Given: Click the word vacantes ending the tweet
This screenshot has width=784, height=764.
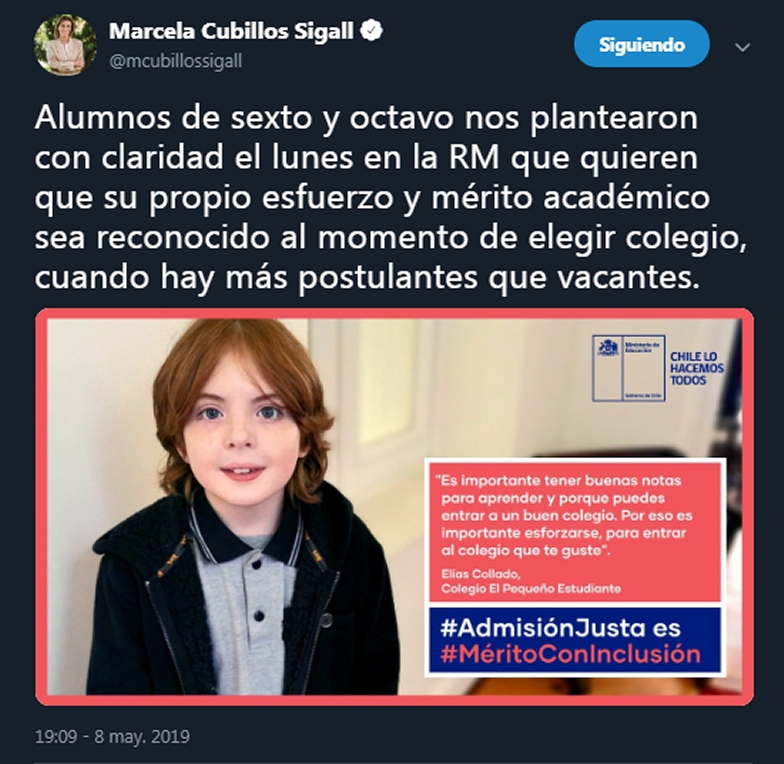Looking at the screenshot, I should click(x=628, y=278).
